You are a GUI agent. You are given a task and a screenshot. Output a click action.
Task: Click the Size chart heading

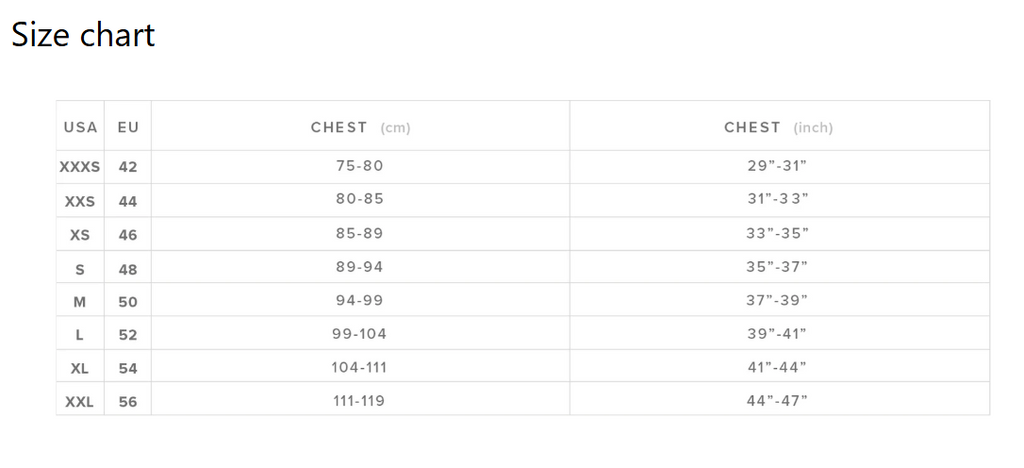pyautogui.click(x=83, y=35)
